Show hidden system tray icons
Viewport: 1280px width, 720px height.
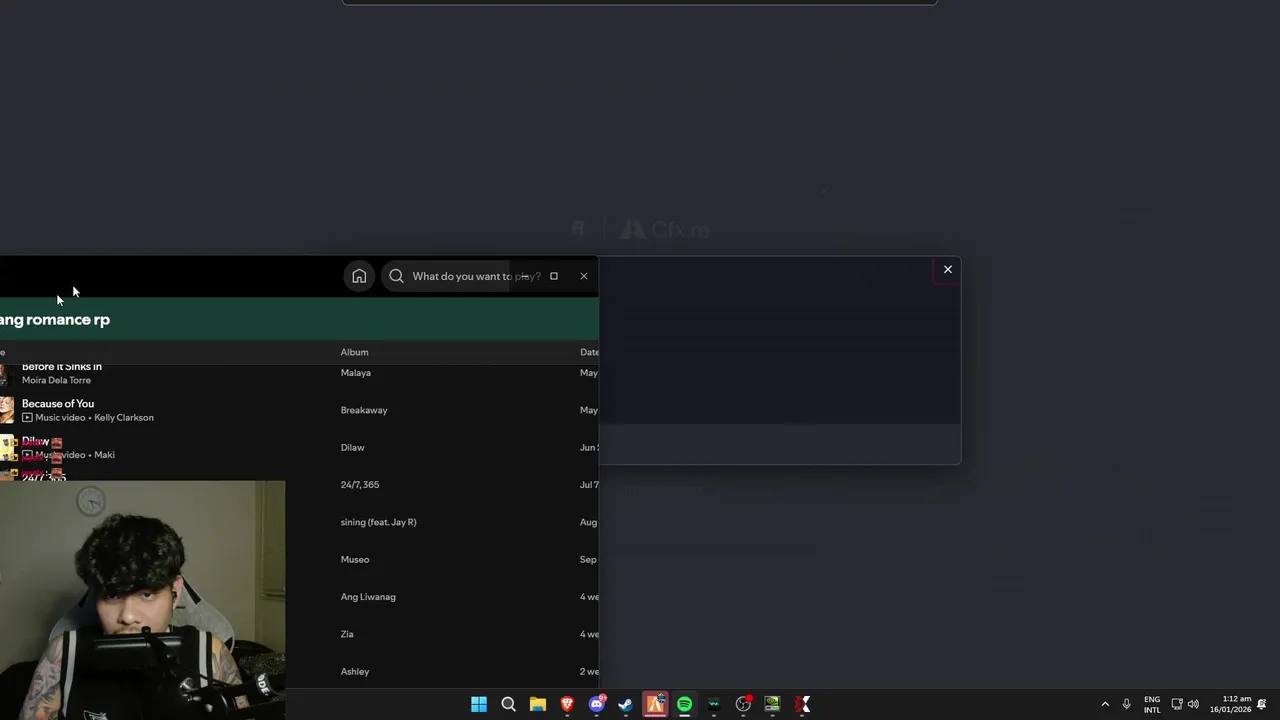[1105, 705]
